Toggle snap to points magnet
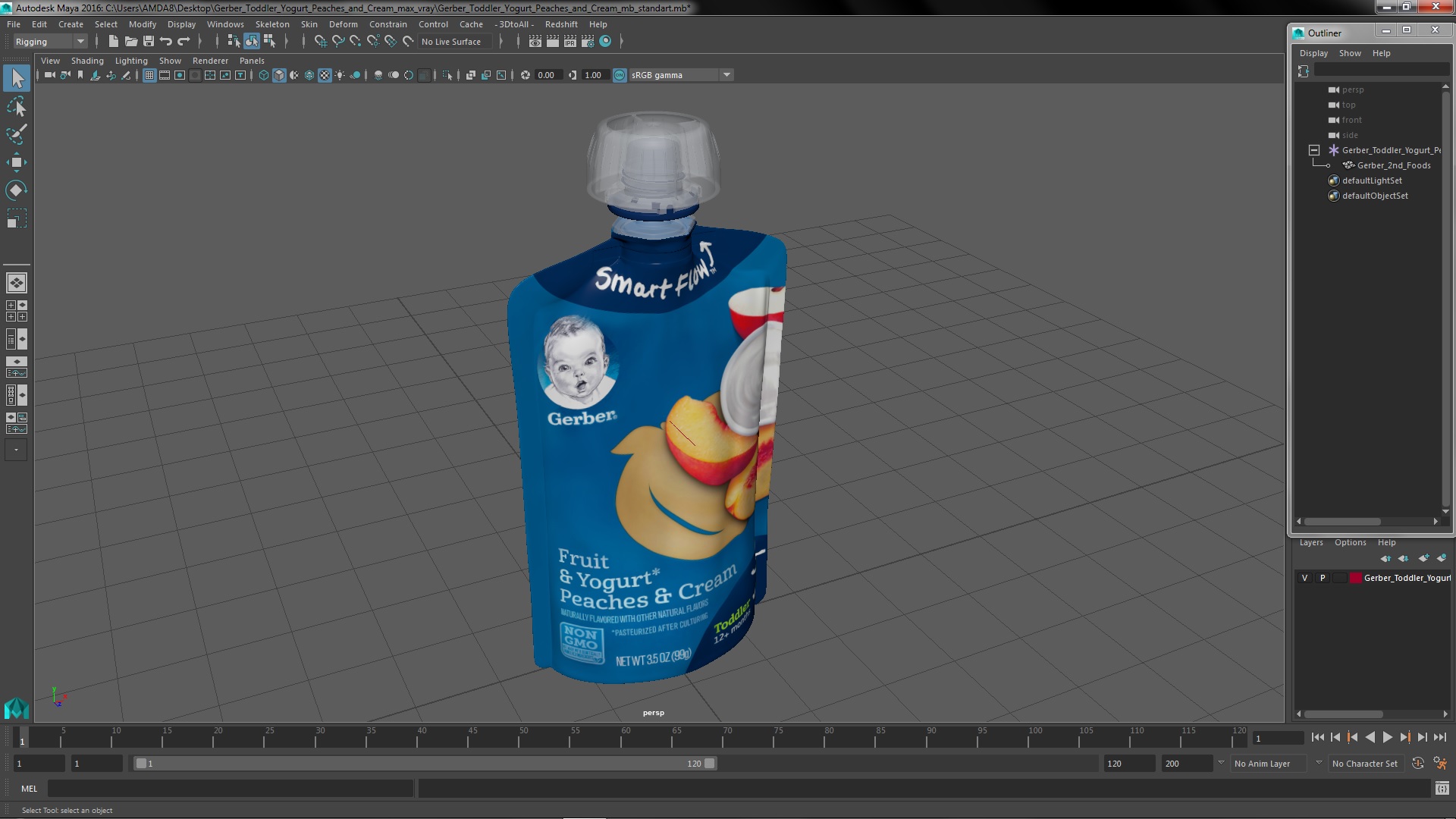Viewport: 1456px width, 819px height. (356, 42)
